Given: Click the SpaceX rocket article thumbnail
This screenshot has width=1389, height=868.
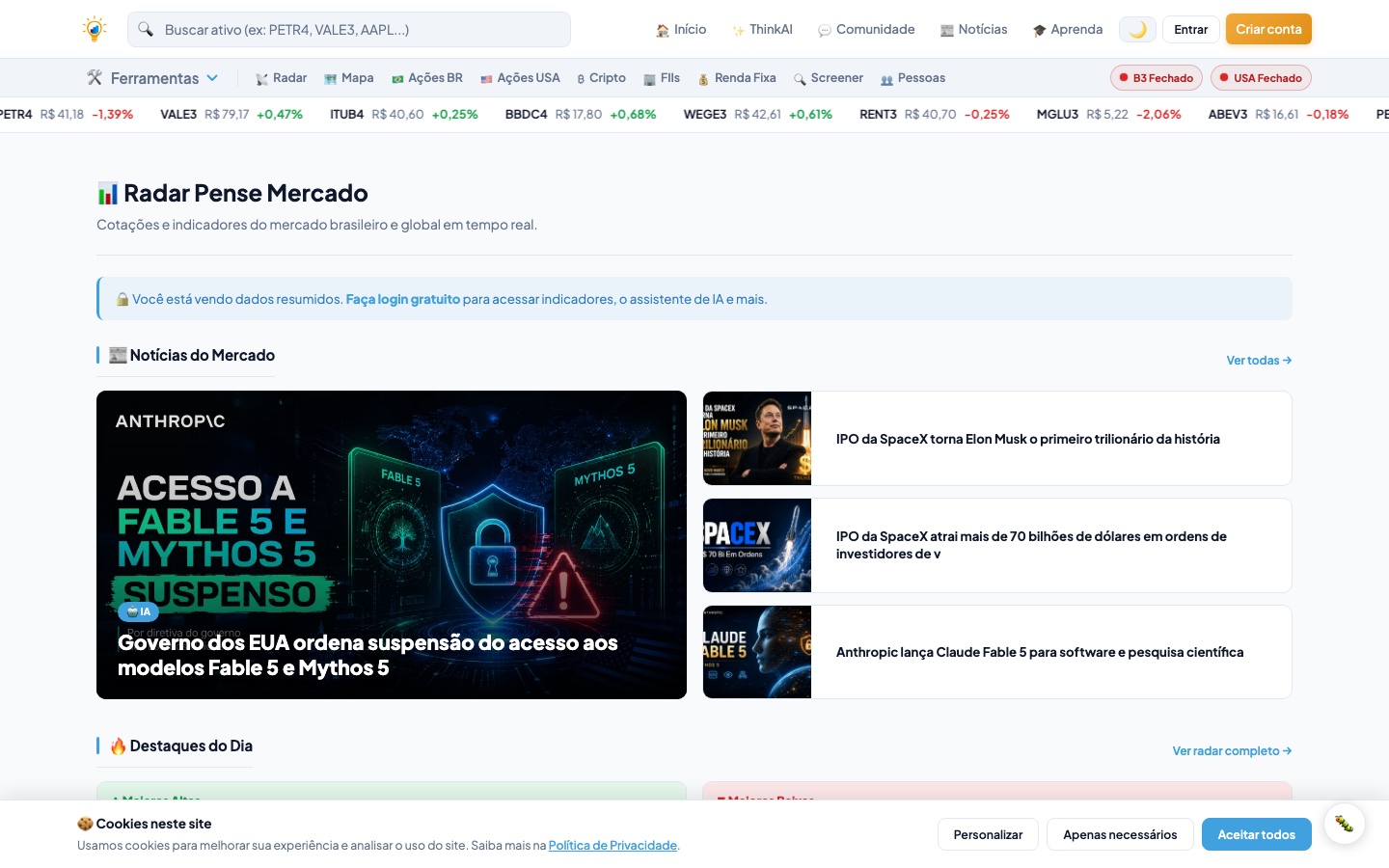Looking at the screenshot, I should click(757, 545).
